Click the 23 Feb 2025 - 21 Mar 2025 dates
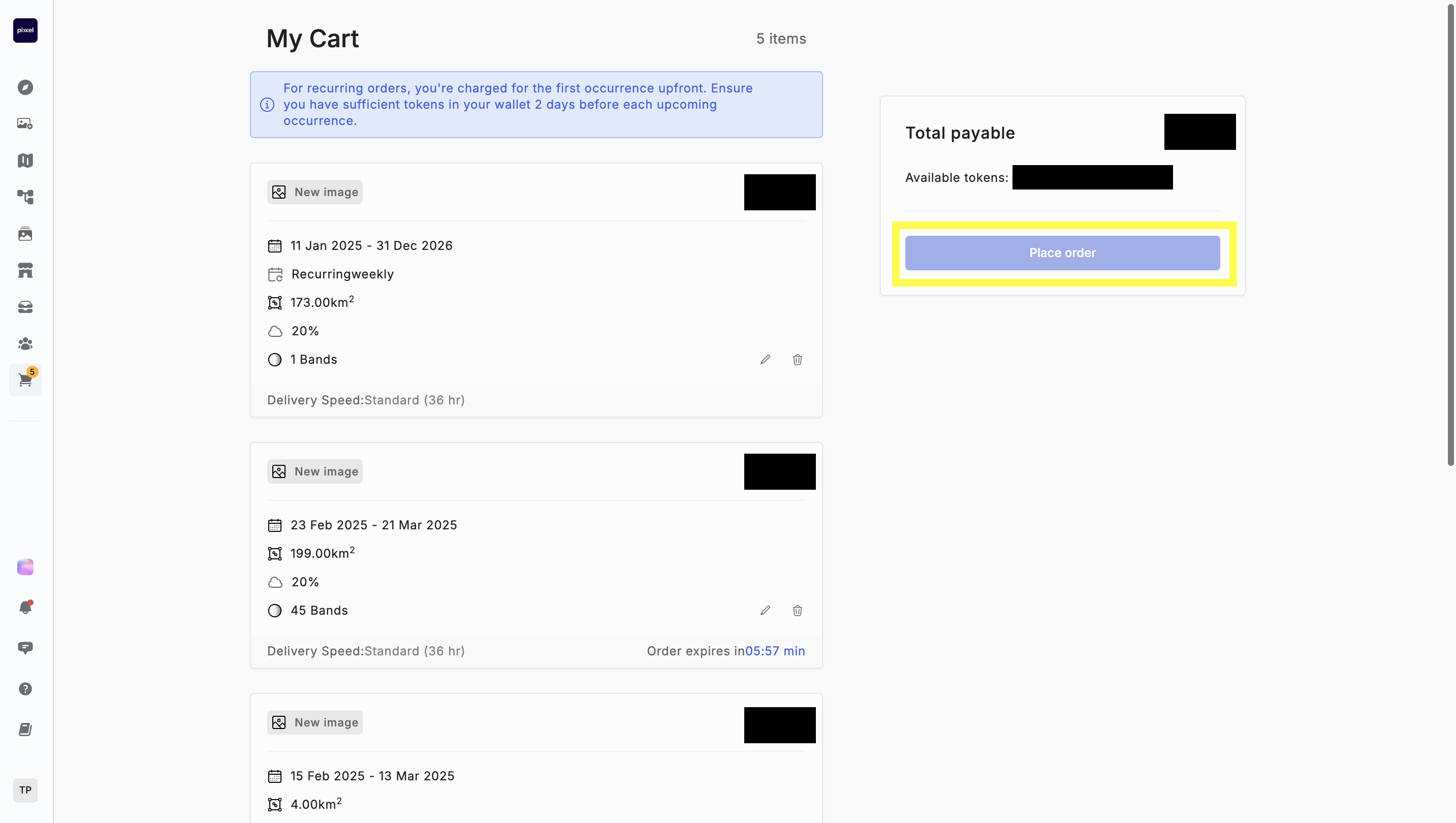1456x823 pixels. tap(373, 525)
